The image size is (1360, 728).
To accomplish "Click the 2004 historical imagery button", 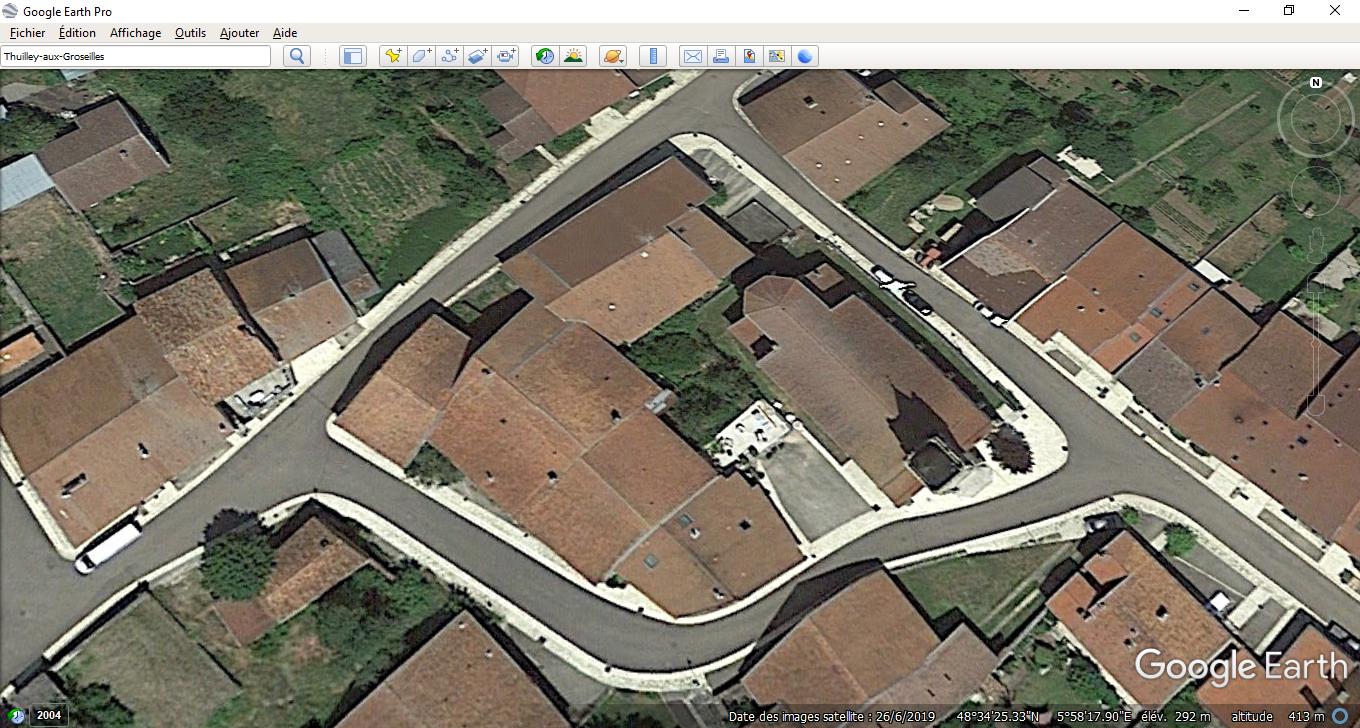I will 48,716.
